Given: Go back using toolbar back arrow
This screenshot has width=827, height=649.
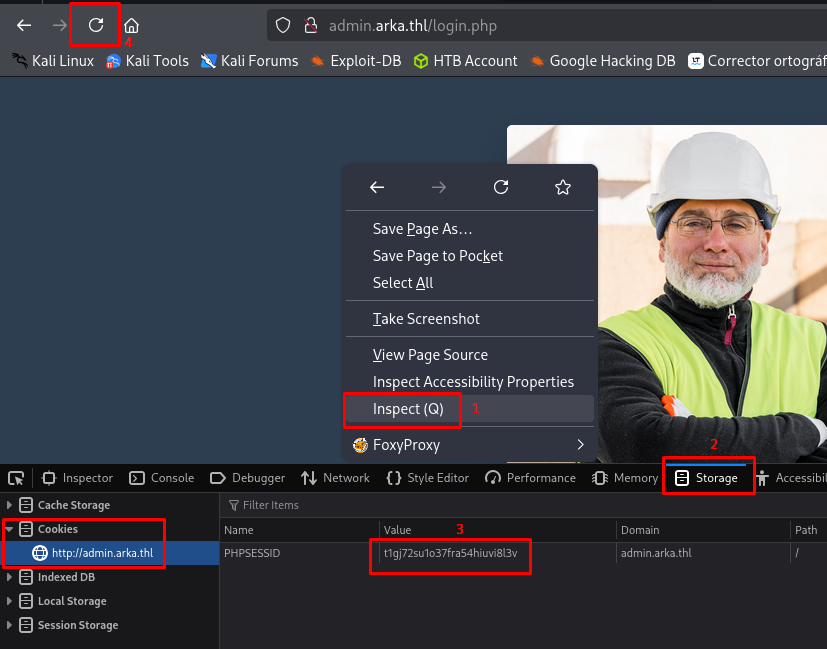Looking at the screenshot, I should tap(24, 25).
